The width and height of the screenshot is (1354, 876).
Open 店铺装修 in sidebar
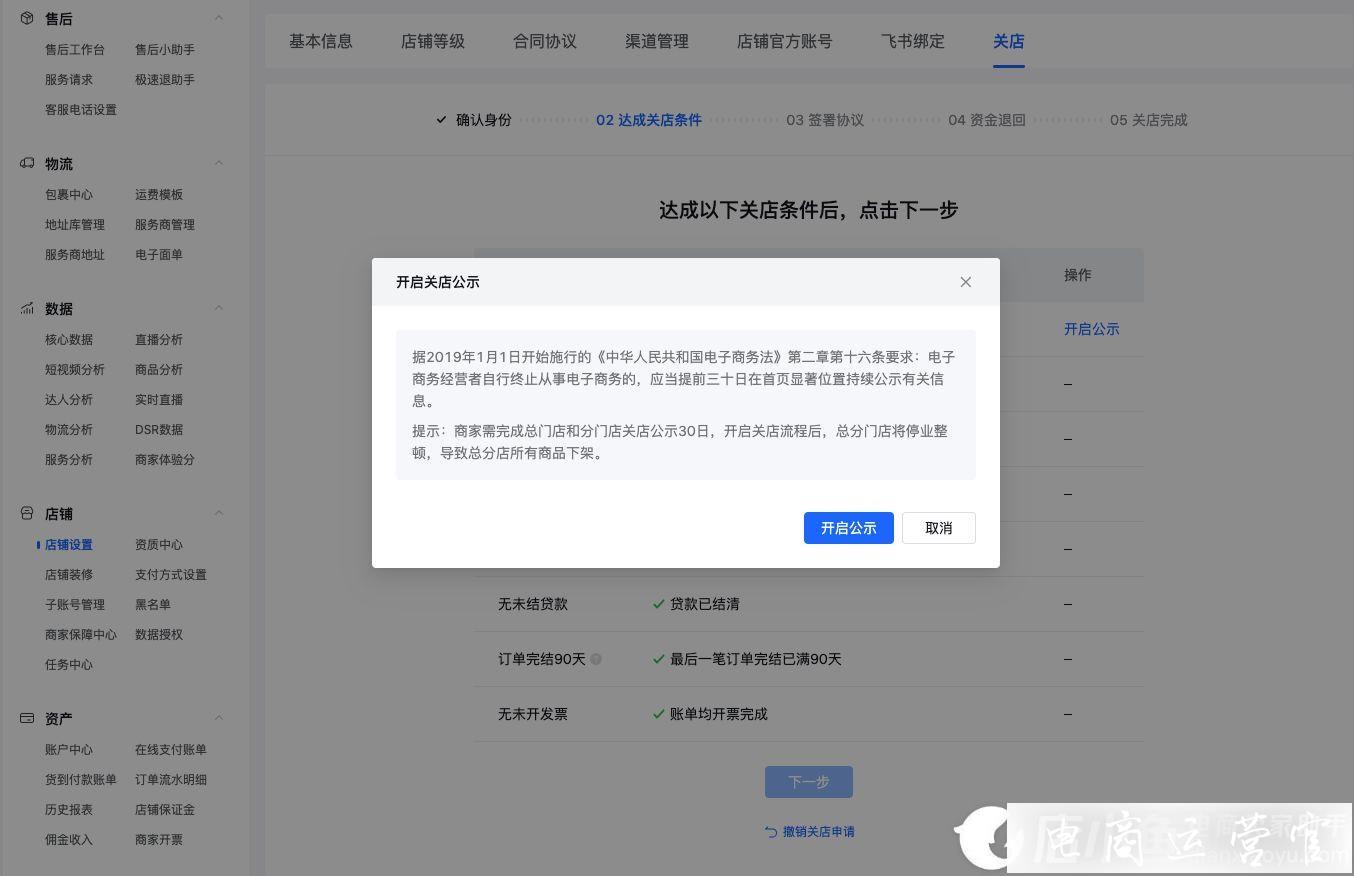[69, 574]
